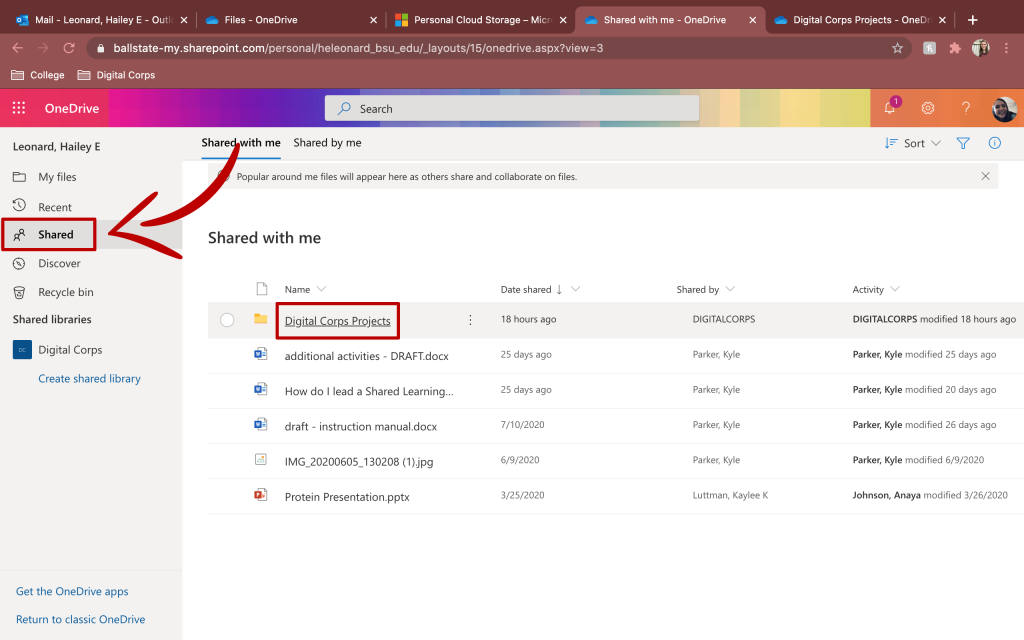The width and height of the screenshot is (1024, 640).
Task: Select the Digital Corps Projects row checkbox
Action: [227, 320]
